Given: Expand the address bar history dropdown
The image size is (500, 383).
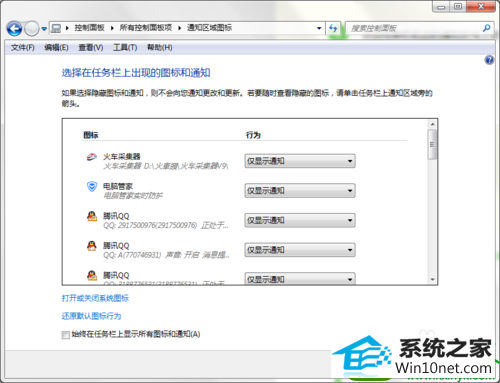Looking at the screenshot, I should pos(319,28).
